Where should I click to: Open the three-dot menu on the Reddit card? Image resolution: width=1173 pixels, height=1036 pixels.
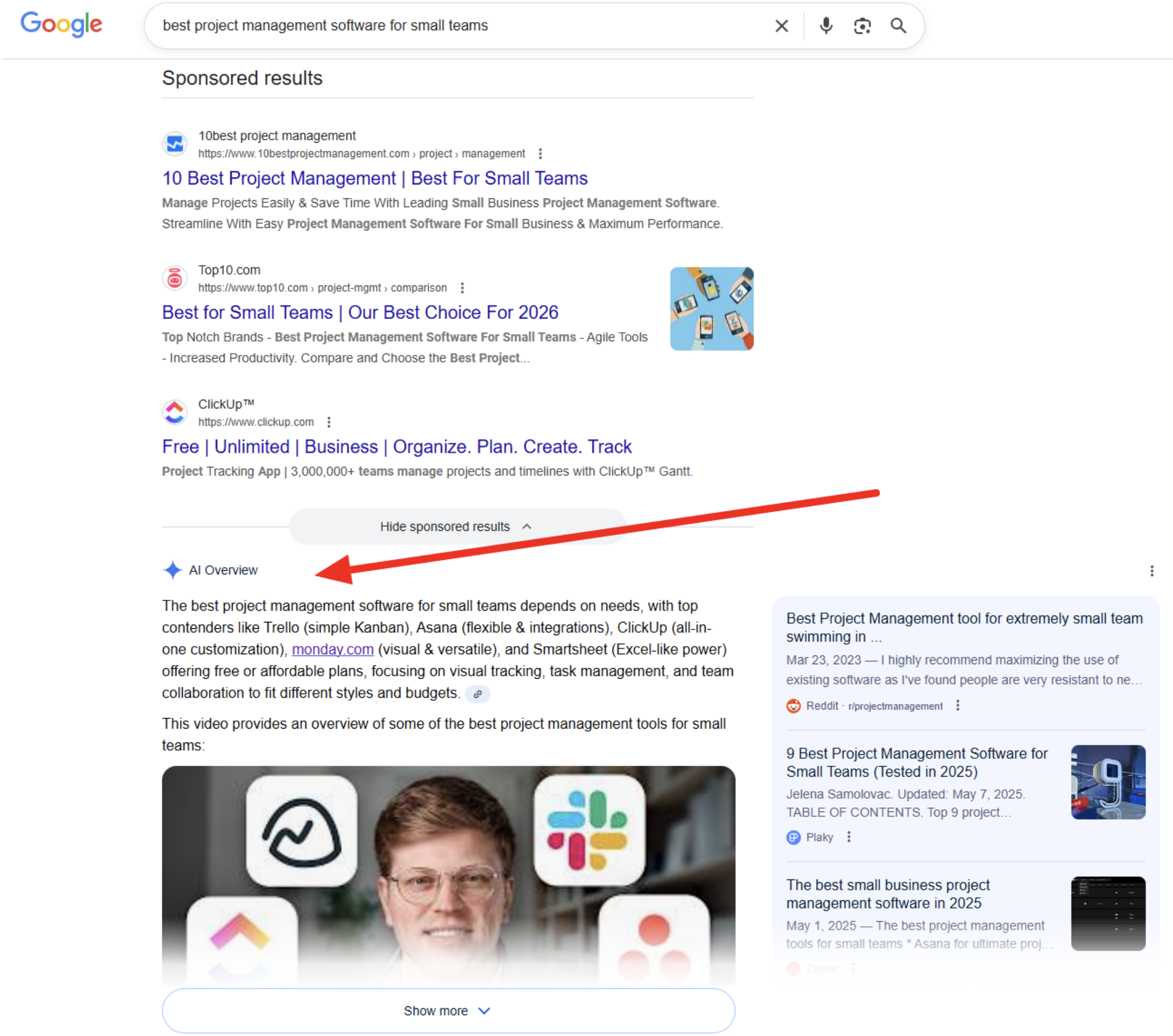point(958,706)
